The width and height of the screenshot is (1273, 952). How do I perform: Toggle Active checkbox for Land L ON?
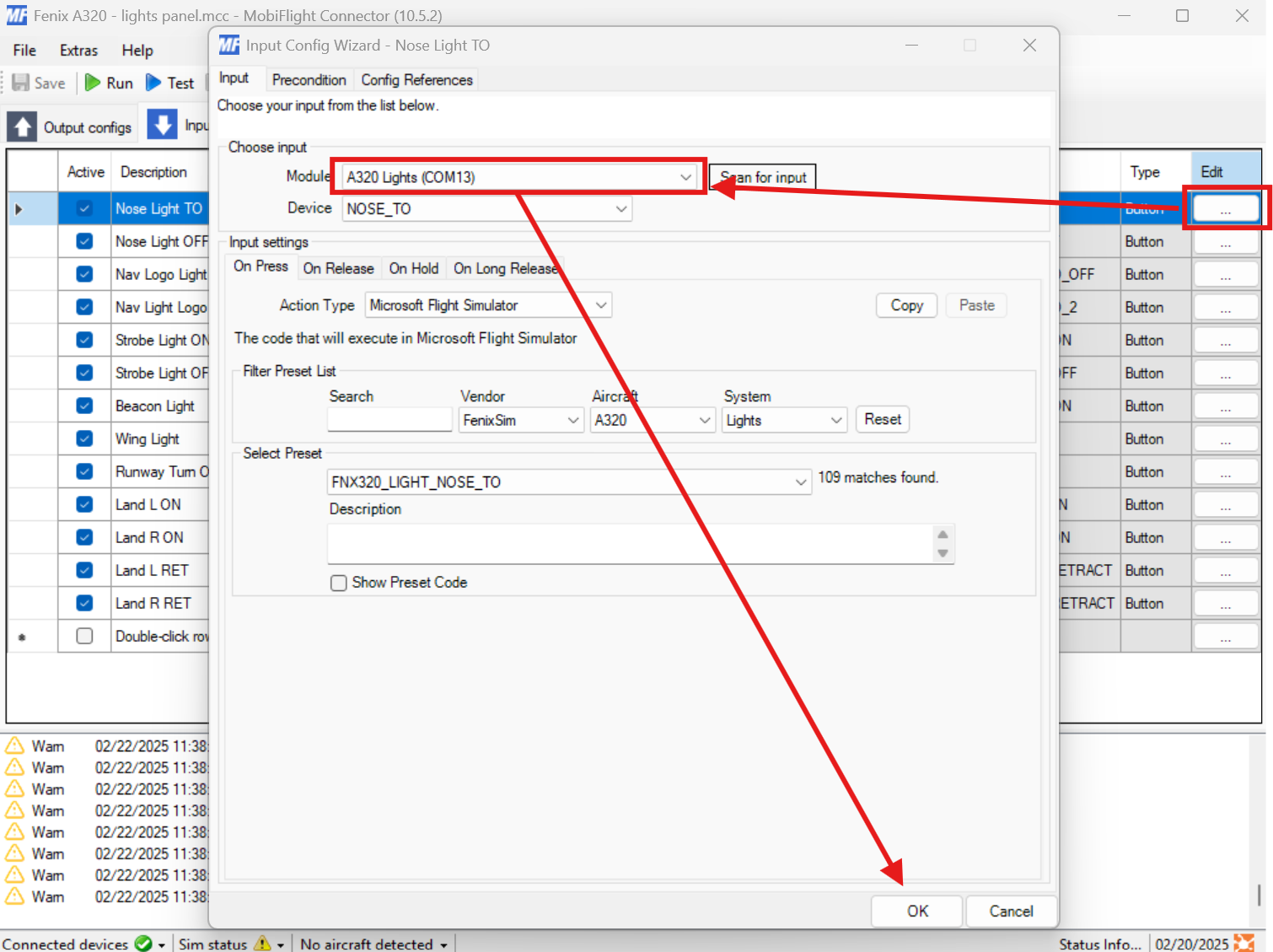[x=84, y=504]
